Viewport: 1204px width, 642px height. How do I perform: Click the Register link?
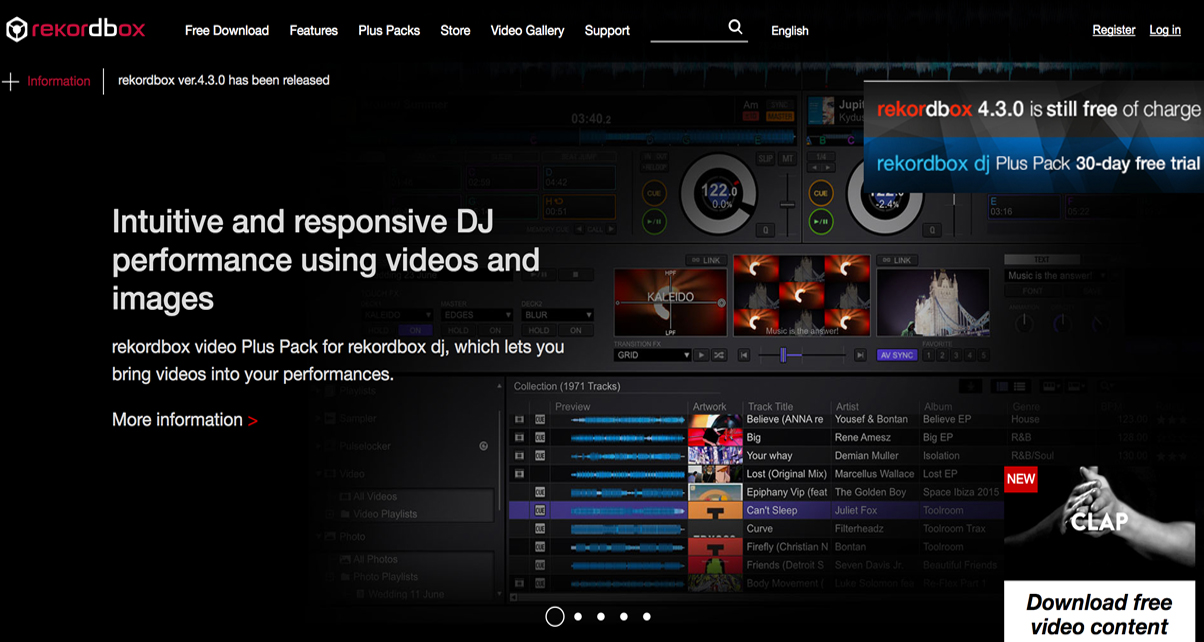click(1113, 30)
